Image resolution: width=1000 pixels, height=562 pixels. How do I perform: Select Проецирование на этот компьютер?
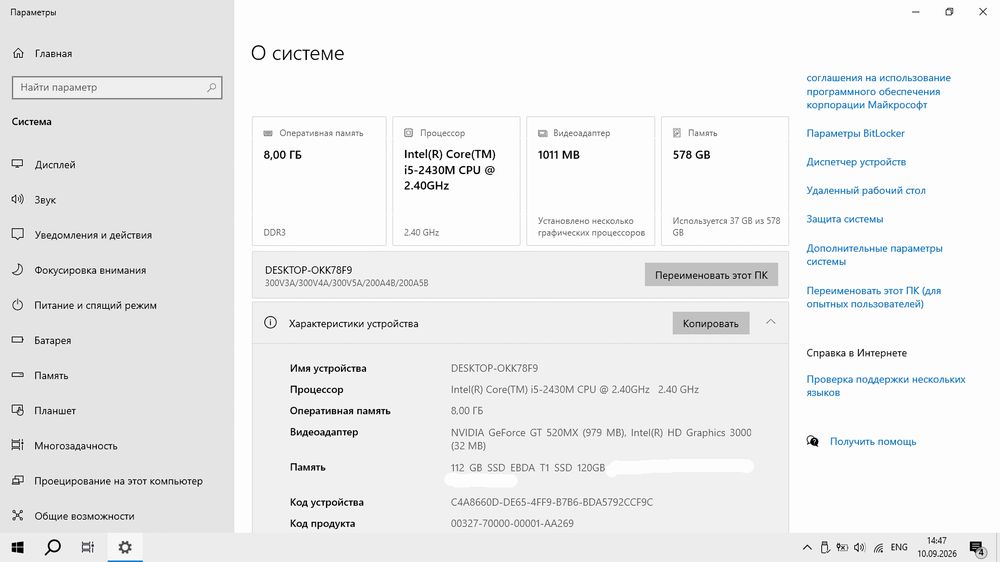[117, 480]
